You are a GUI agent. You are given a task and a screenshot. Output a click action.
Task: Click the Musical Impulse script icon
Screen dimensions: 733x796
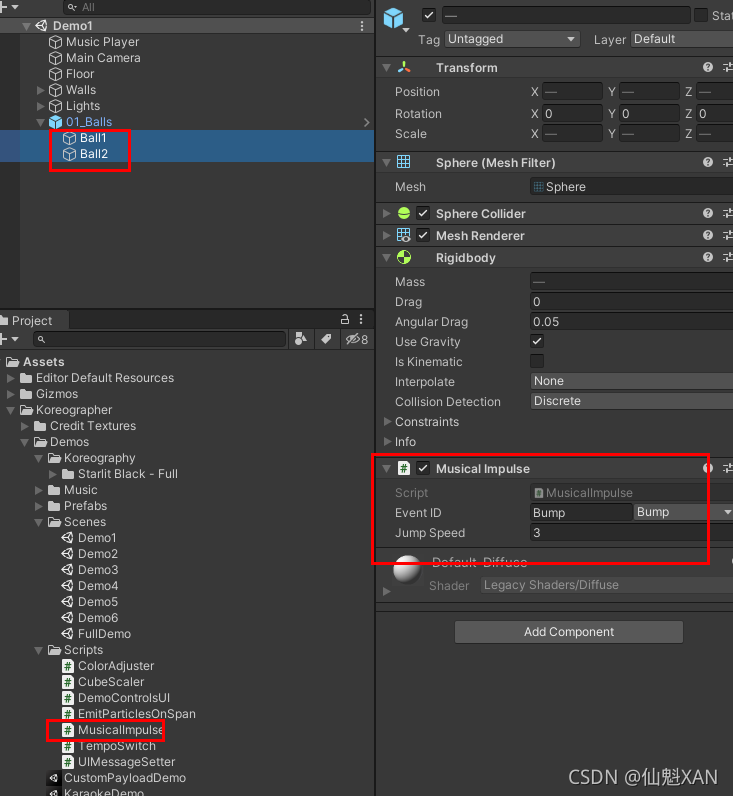[x=404, y=468]
